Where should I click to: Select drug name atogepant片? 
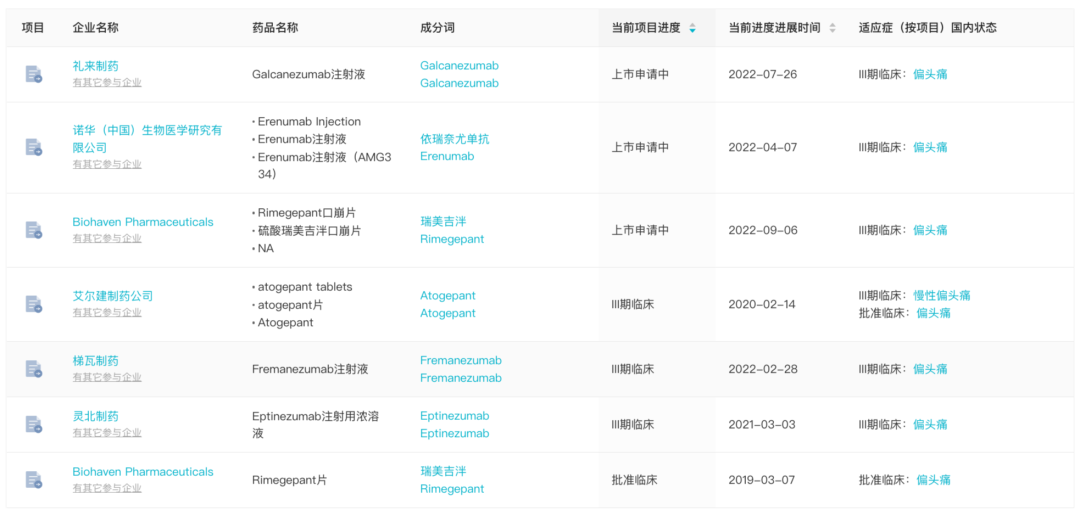[291, 305]
